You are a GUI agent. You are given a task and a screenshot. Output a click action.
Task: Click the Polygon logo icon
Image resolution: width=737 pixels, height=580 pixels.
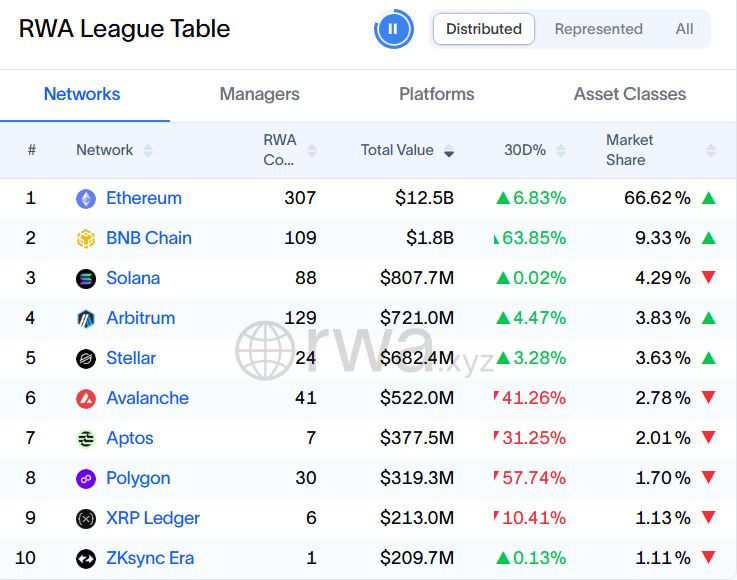[86, 479]
